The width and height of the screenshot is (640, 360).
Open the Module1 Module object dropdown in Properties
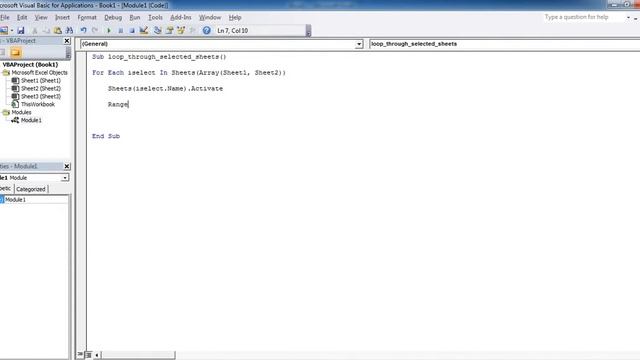pos(65,178)
